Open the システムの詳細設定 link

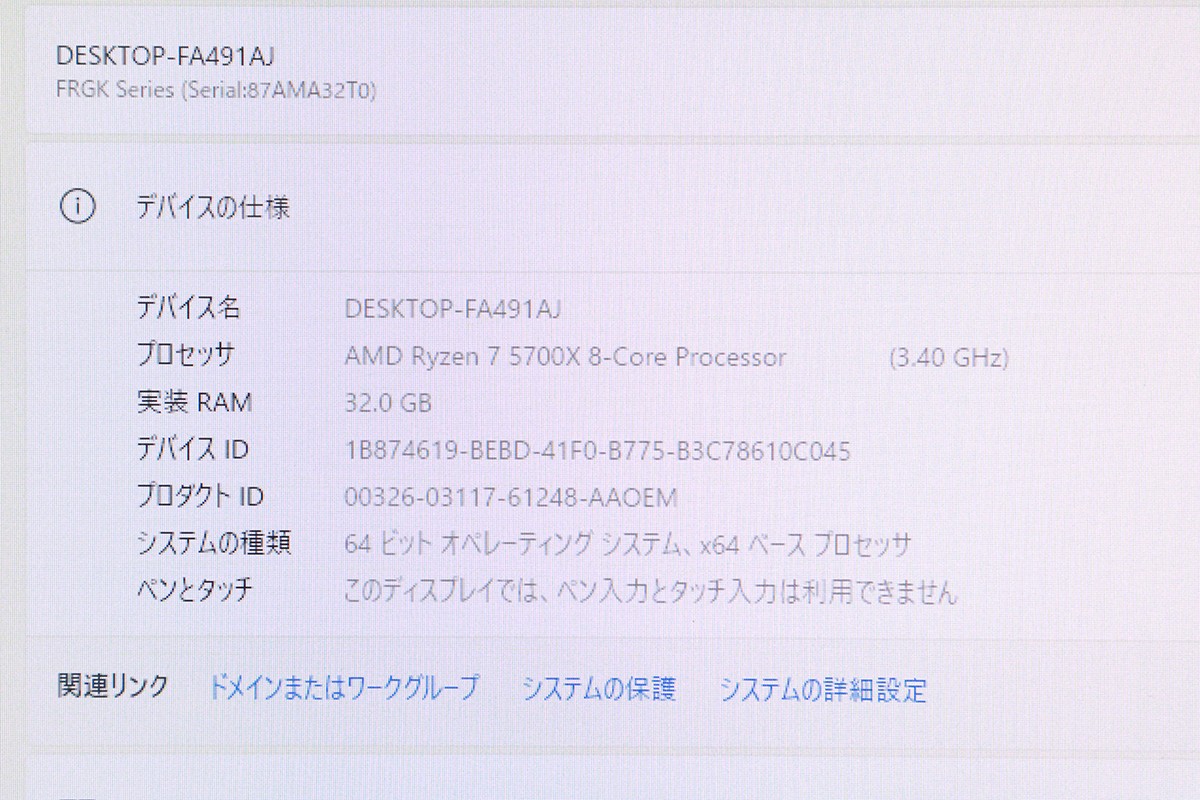(x=823, y=689)
